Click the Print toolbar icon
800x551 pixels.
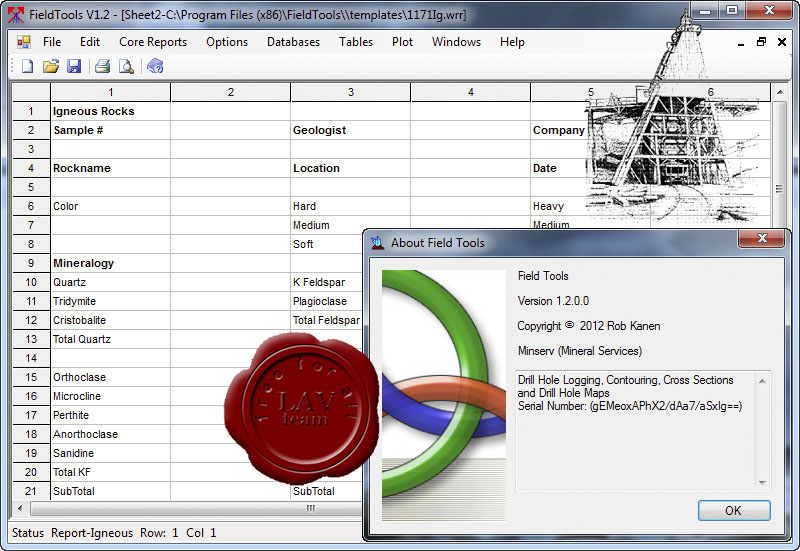coord(103,66)
